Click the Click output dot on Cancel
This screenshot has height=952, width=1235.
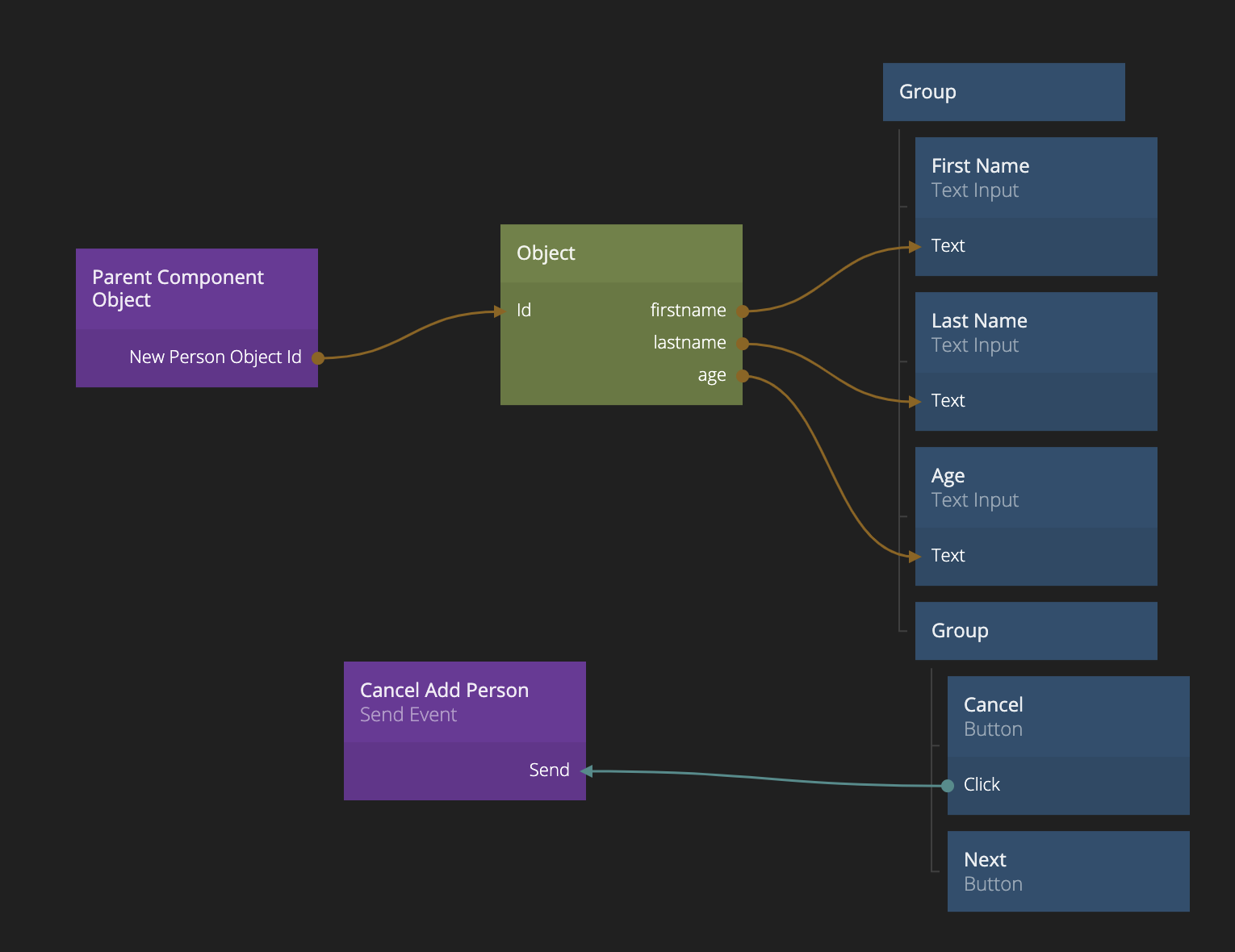948,786
